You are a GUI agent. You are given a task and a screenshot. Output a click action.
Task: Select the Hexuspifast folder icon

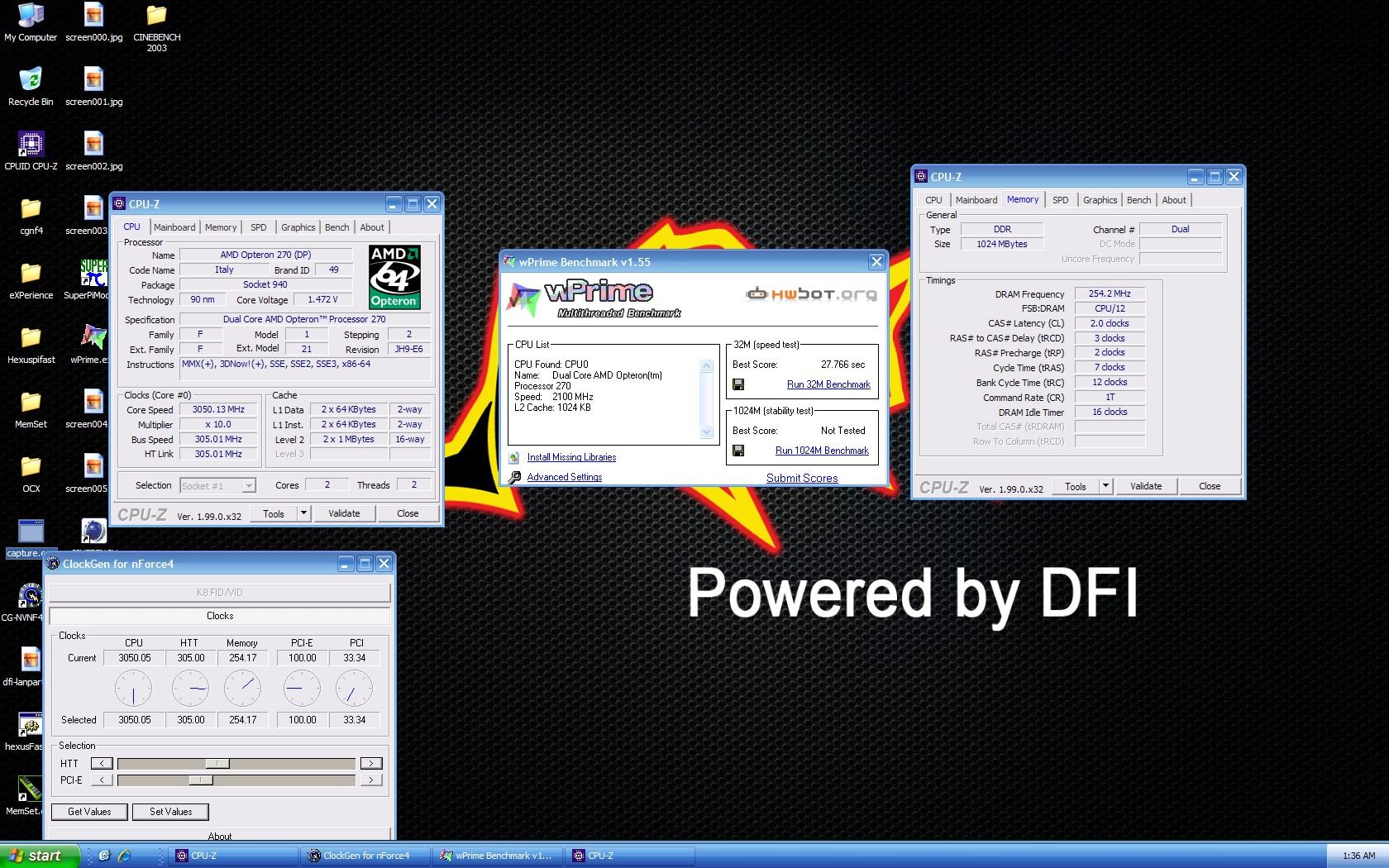click(31, 345)
